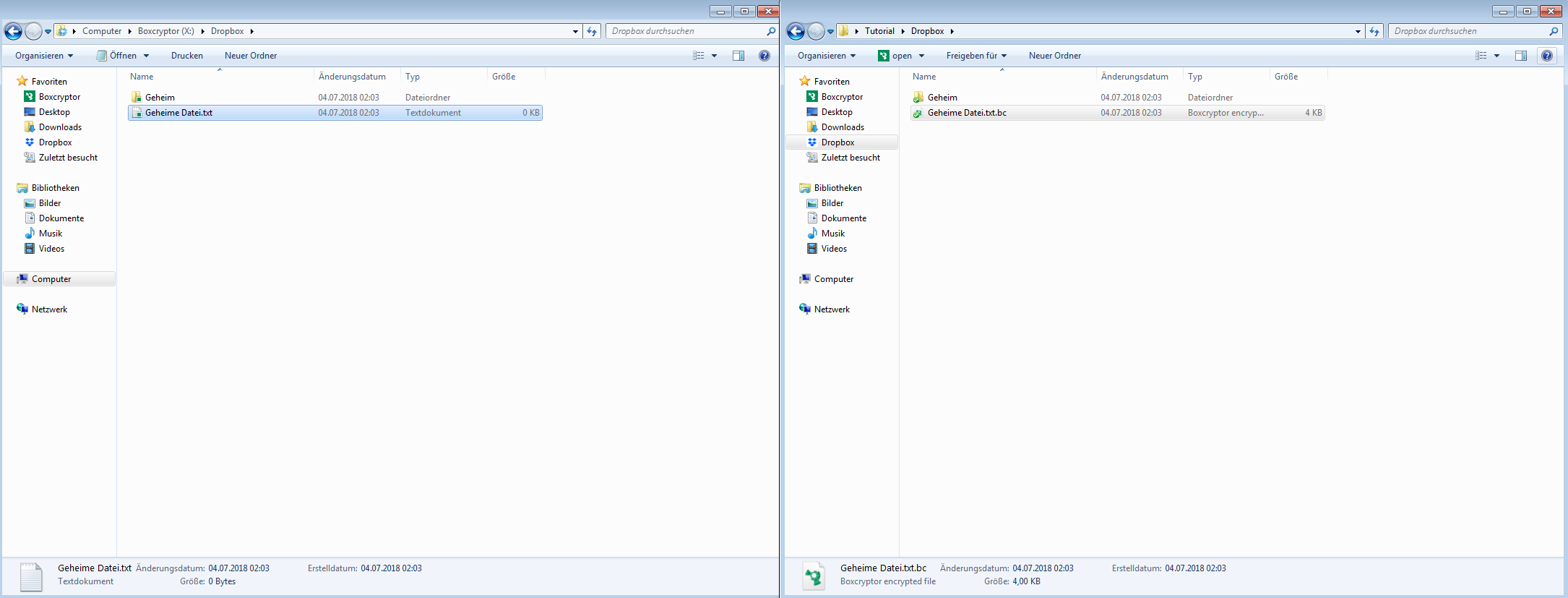Click Computer breadcrumb in left address bar

[102, 31]
